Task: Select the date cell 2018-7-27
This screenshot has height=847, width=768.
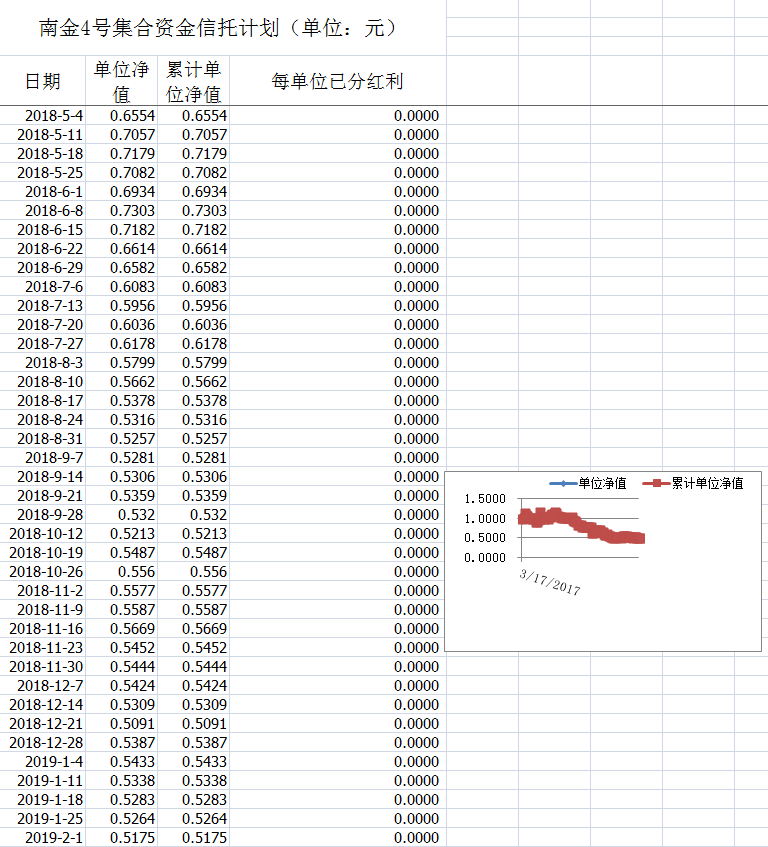Action: click(43, 344)
